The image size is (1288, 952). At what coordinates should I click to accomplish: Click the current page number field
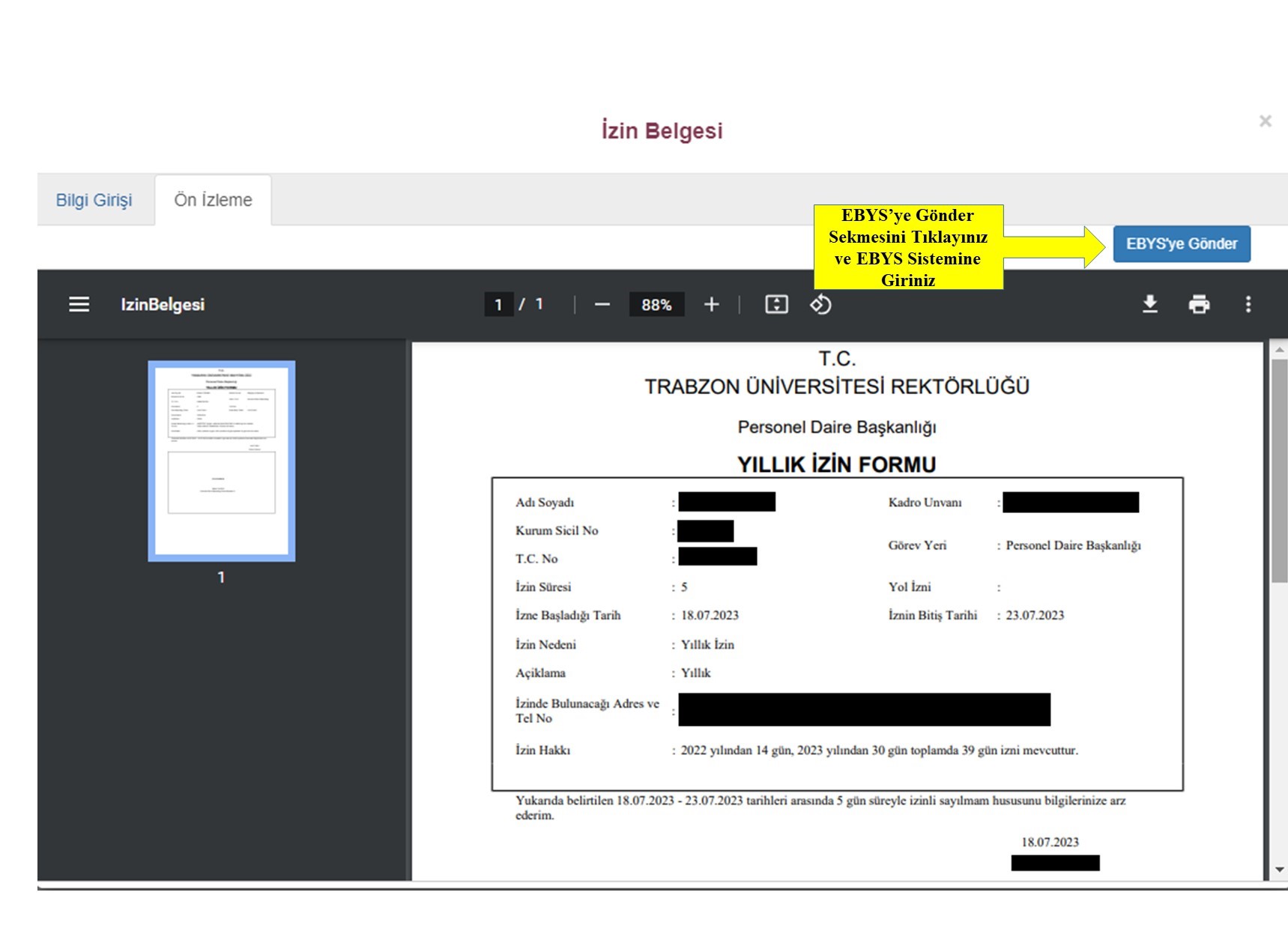498,305
